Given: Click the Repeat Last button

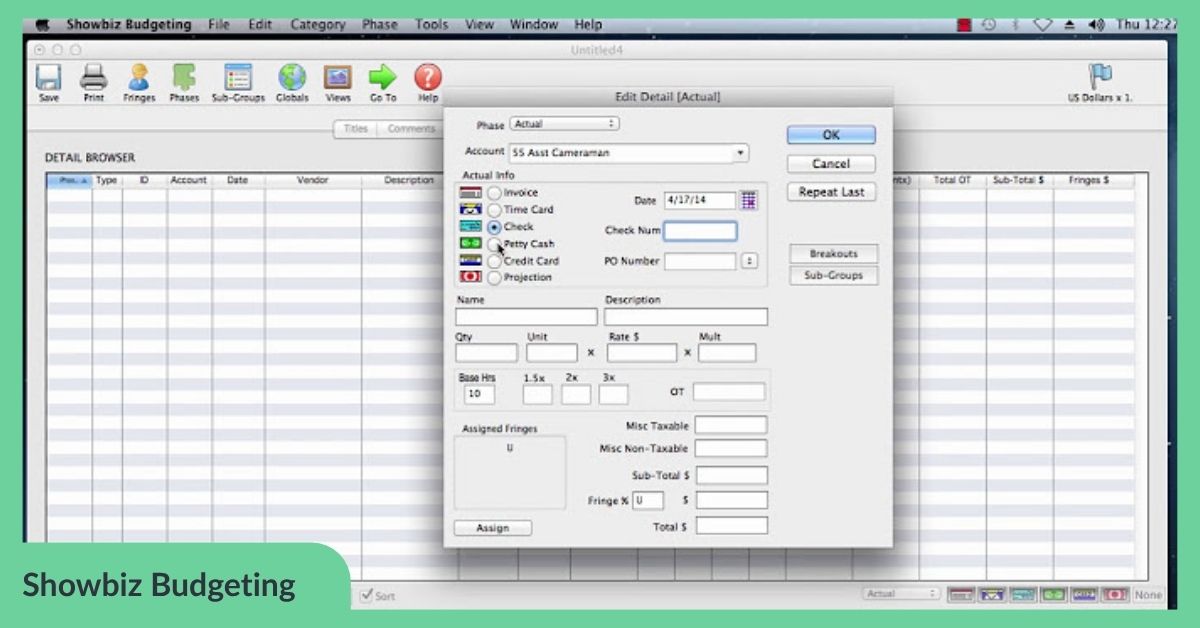Looking at the screenshot, I should click(x=831, y=192).
